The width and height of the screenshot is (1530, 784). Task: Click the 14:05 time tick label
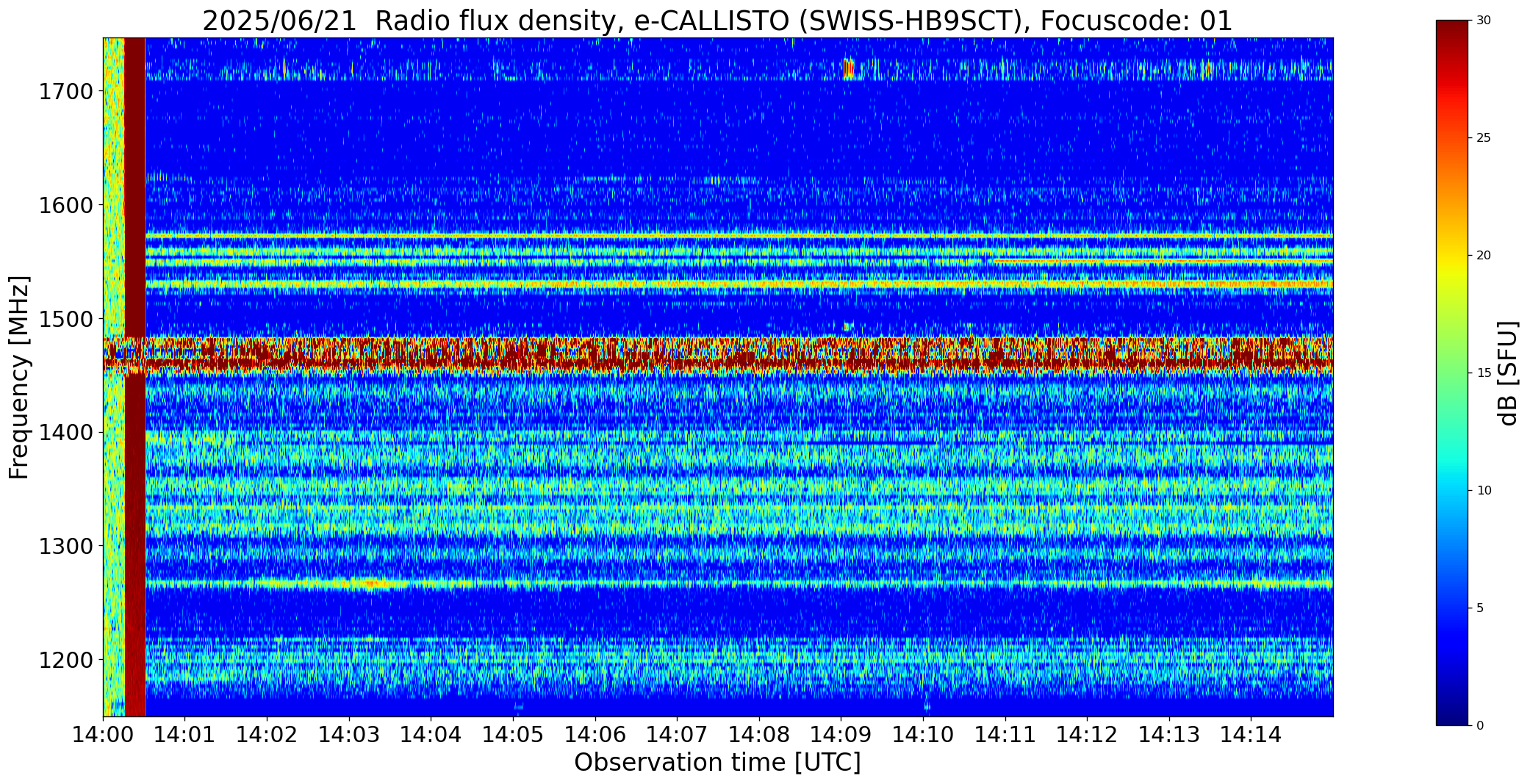tap(513, 734)
